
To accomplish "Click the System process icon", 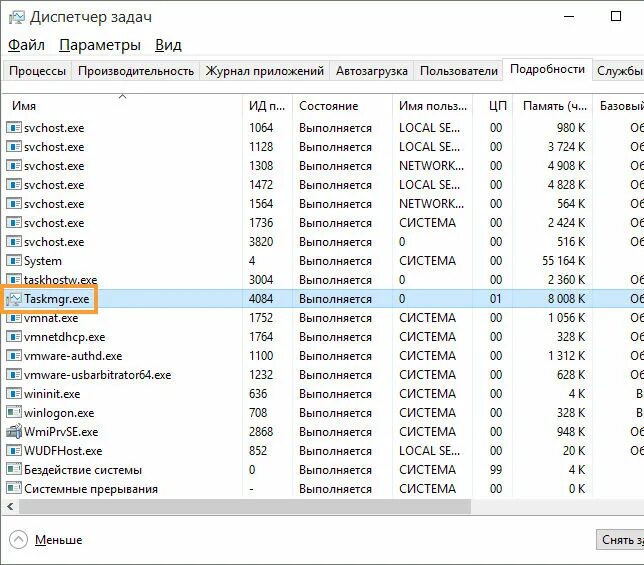I will tap(14, 261).
